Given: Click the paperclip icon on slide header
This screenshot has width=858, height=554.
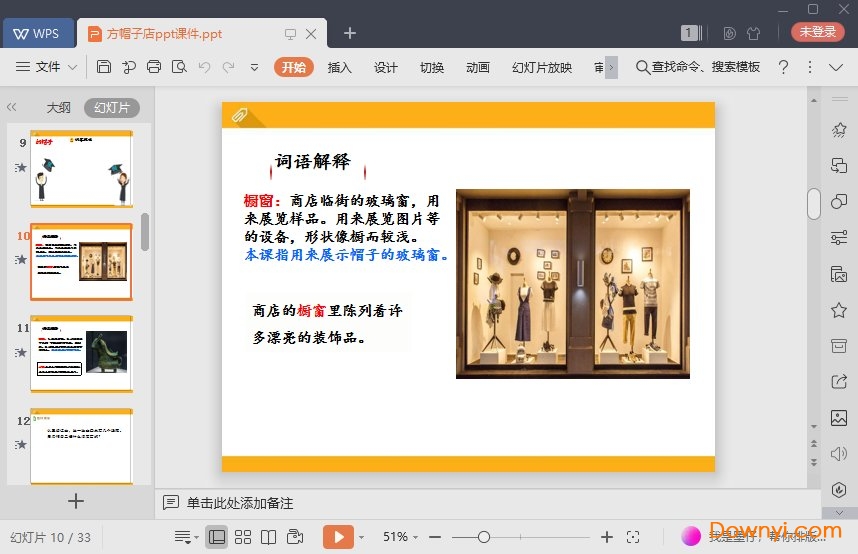Looking at the screenshot, I should click(240, 115).
